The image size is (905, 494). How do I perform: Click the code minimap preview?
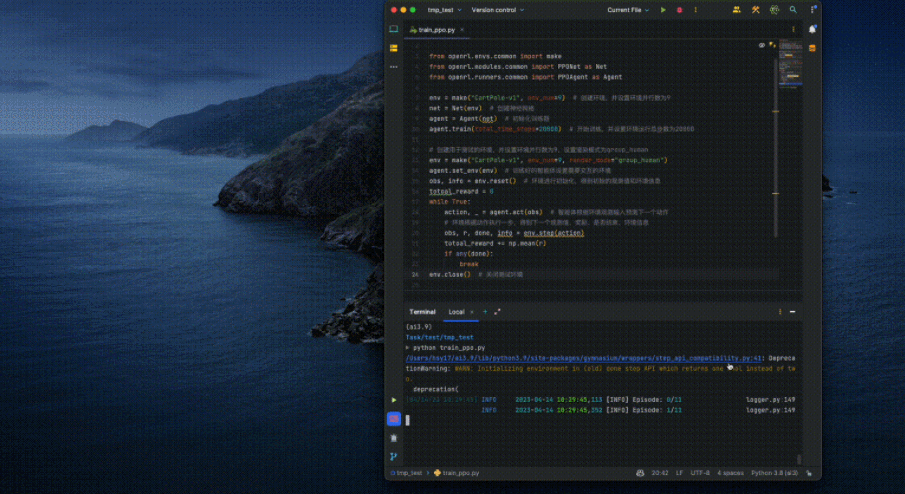click(790, 63)
